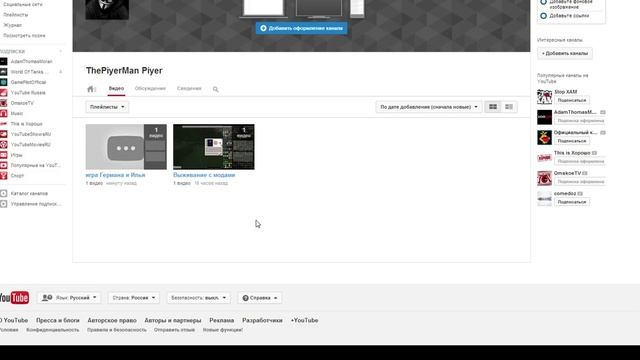Open the Пресса и блоги footer link
Image resolution: width=640 pixels, height=360 pixels.
[x=58, y=320]
